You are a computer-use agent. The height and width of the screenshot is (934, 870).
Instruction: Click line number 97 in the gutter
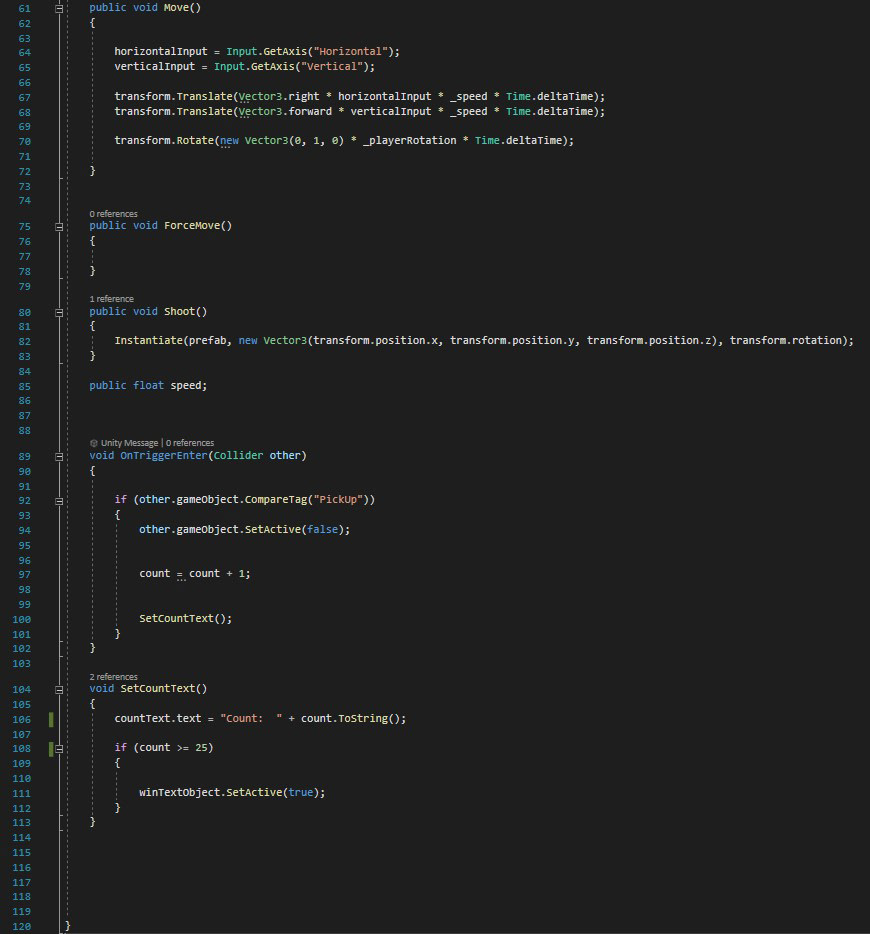point(24,575)
